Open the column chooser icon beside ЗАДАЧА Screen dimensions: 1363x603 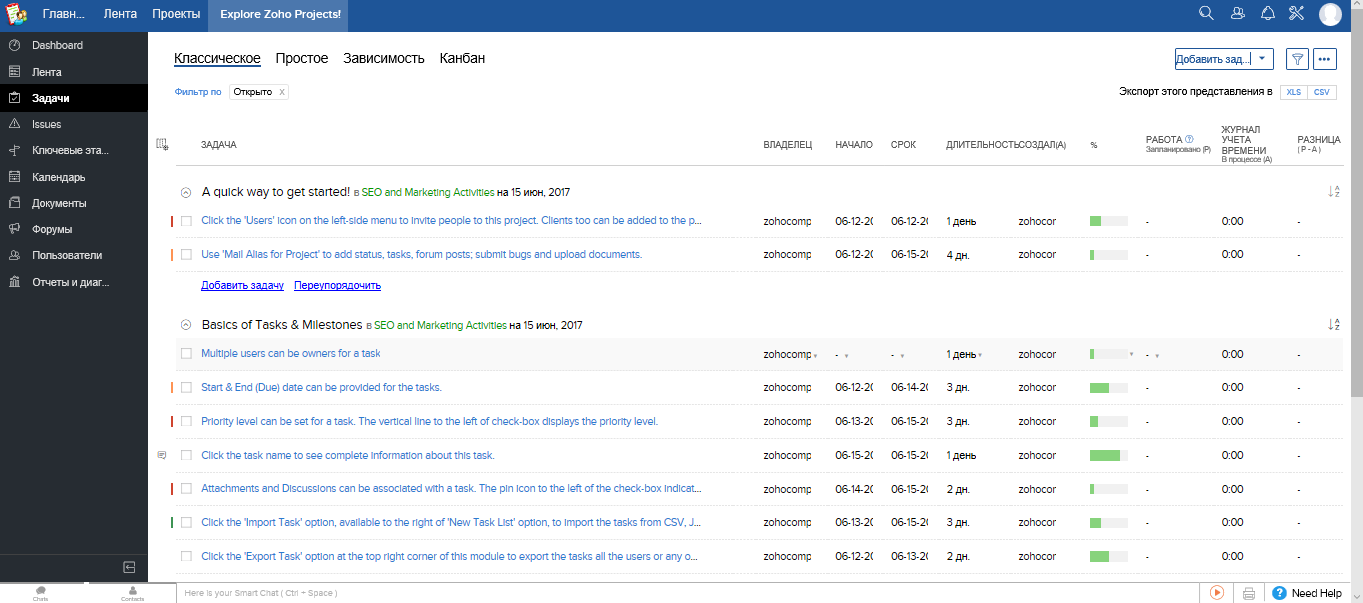[163, 145]
